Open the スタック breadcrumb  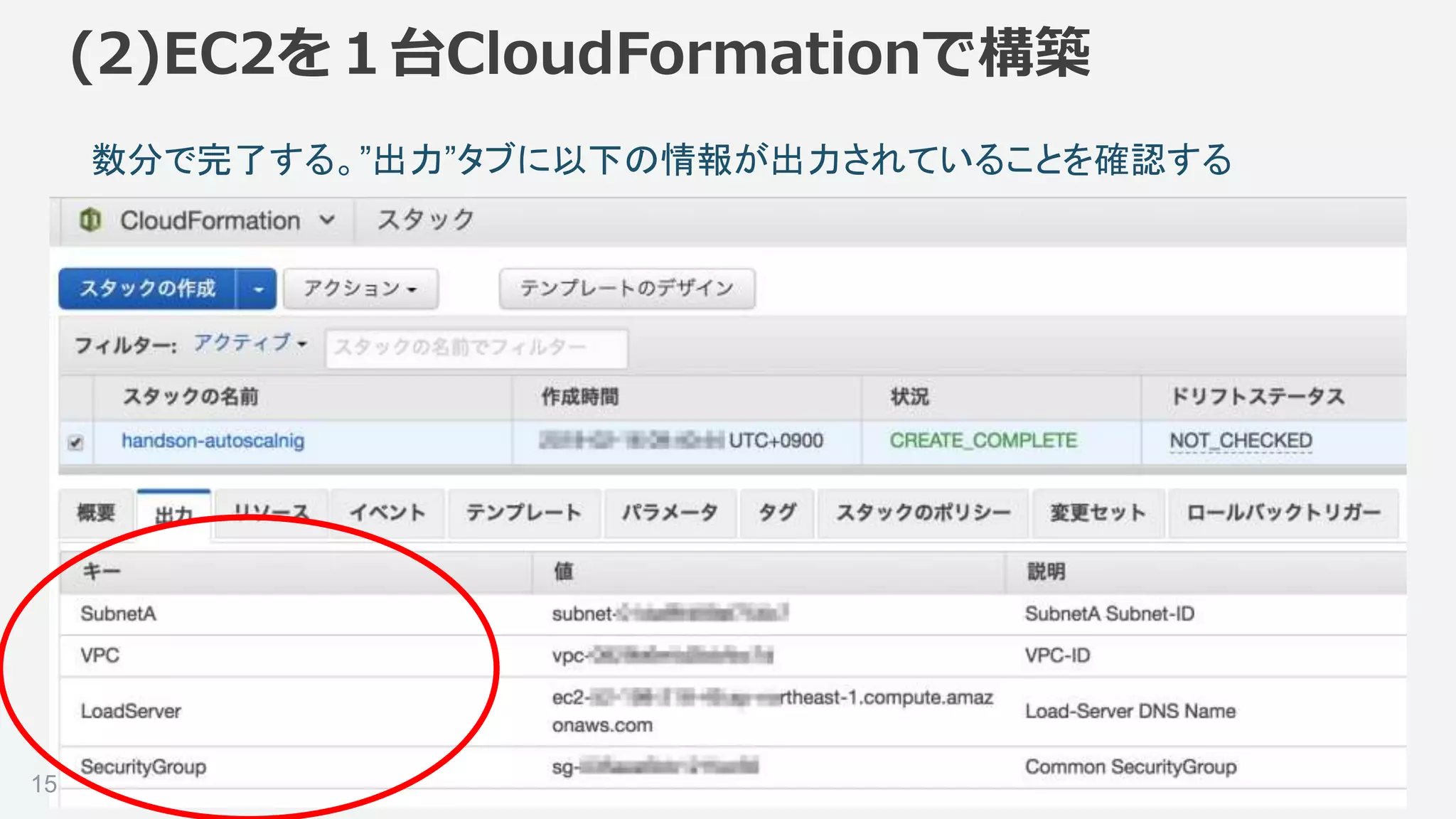[x=425, y=220]
